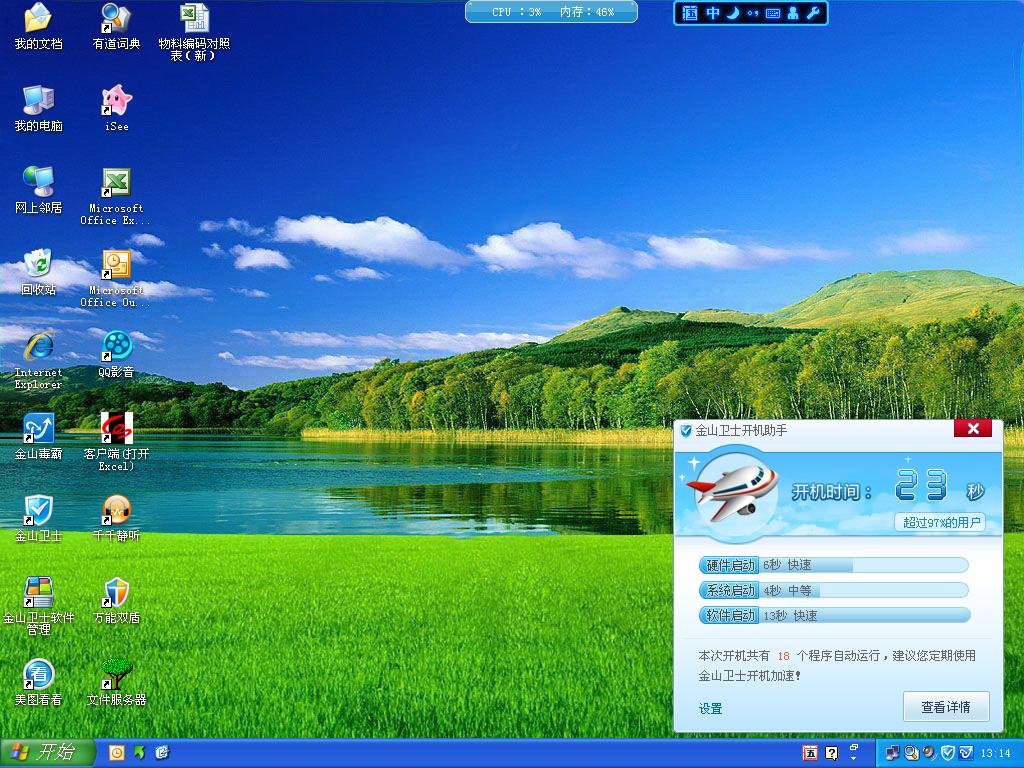Click the CPU and memory usage widget
Image resolution: width=1024 pixels, height=768 pixels.
(x=551, y=12)
